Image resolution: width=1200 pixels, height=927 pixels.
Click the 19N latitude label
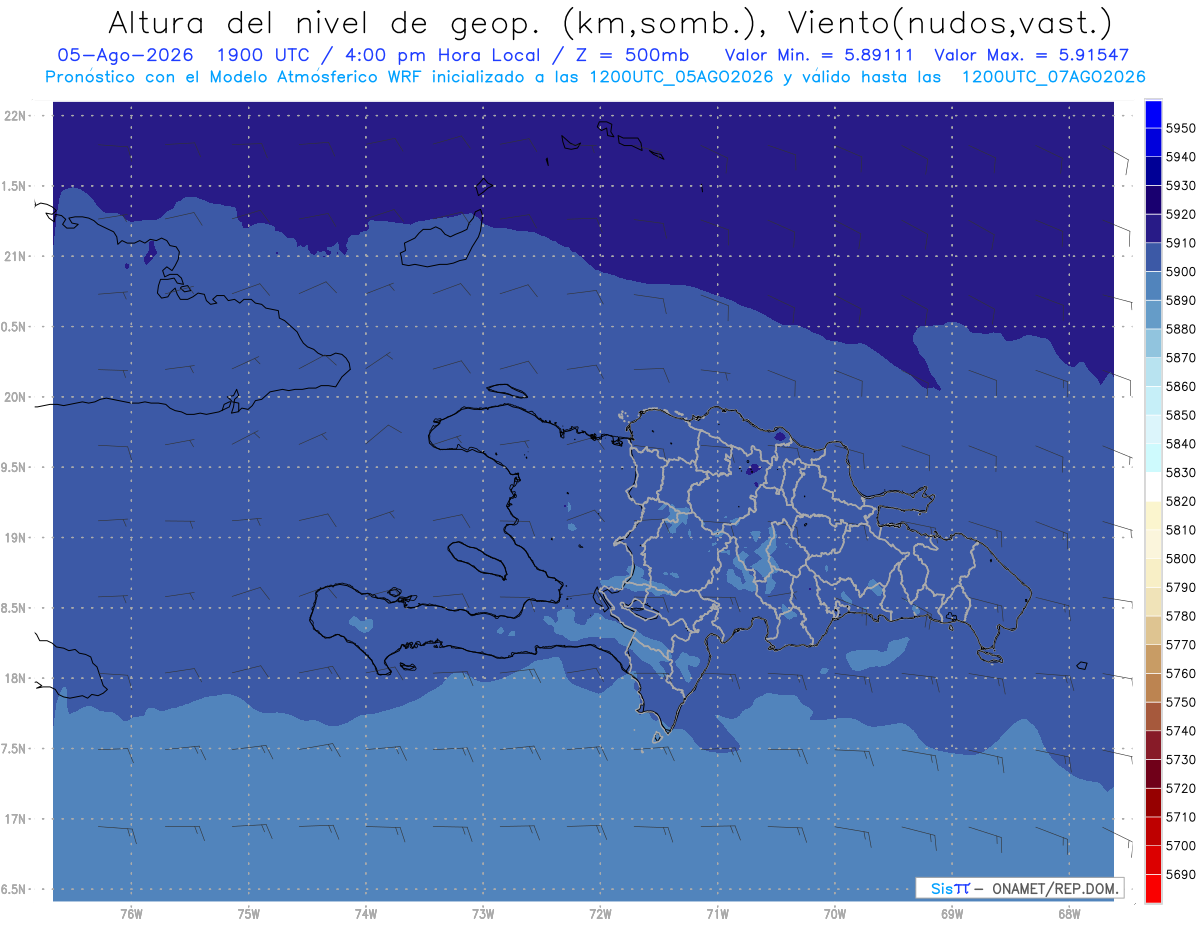(x=14, y=538)
